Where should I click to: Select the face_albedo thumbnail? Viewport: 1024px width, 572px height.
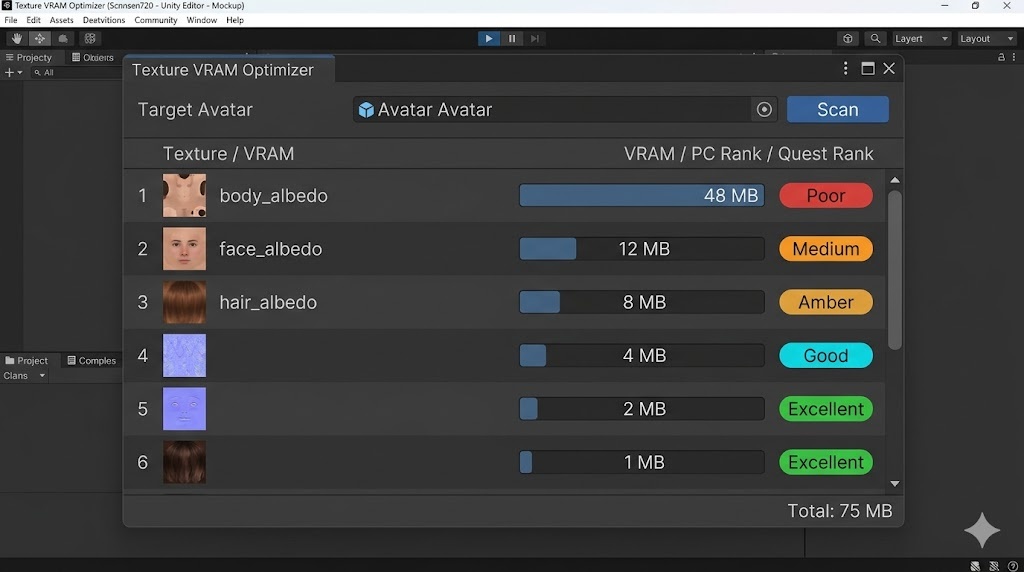tap(184, 249)
